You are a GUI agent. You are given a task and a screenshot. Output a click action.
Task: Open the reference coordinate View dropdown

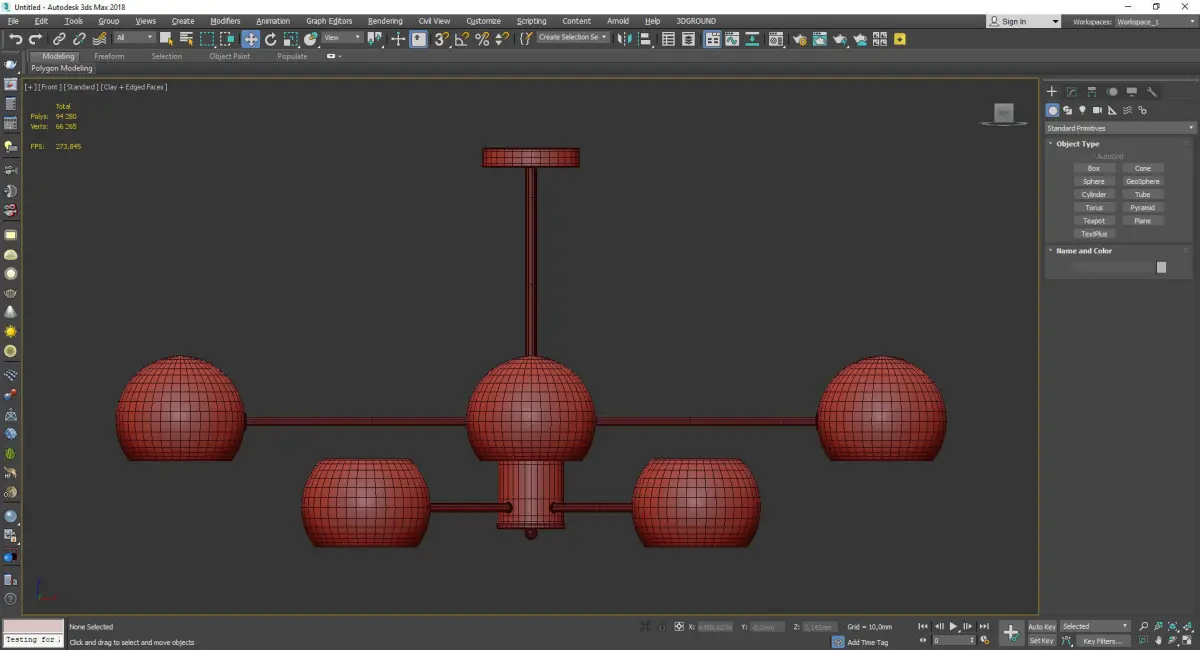point(342,38)
